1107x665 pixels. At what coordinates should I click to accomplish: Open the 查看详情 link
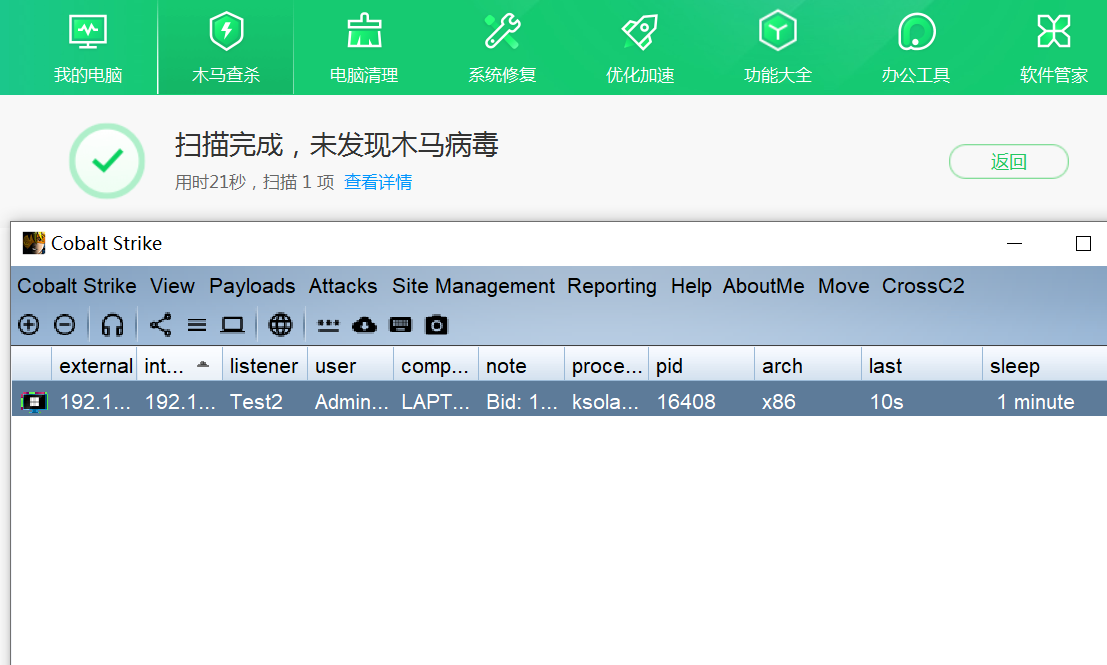378,182
